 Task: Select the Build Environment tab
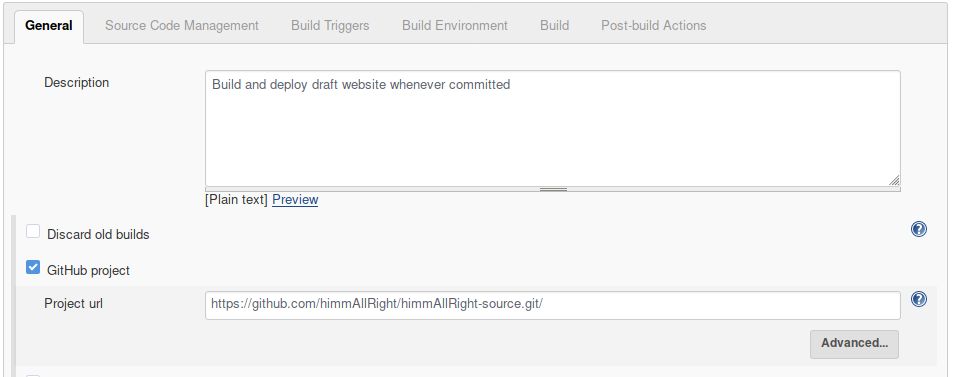click(x=455, y=26)
